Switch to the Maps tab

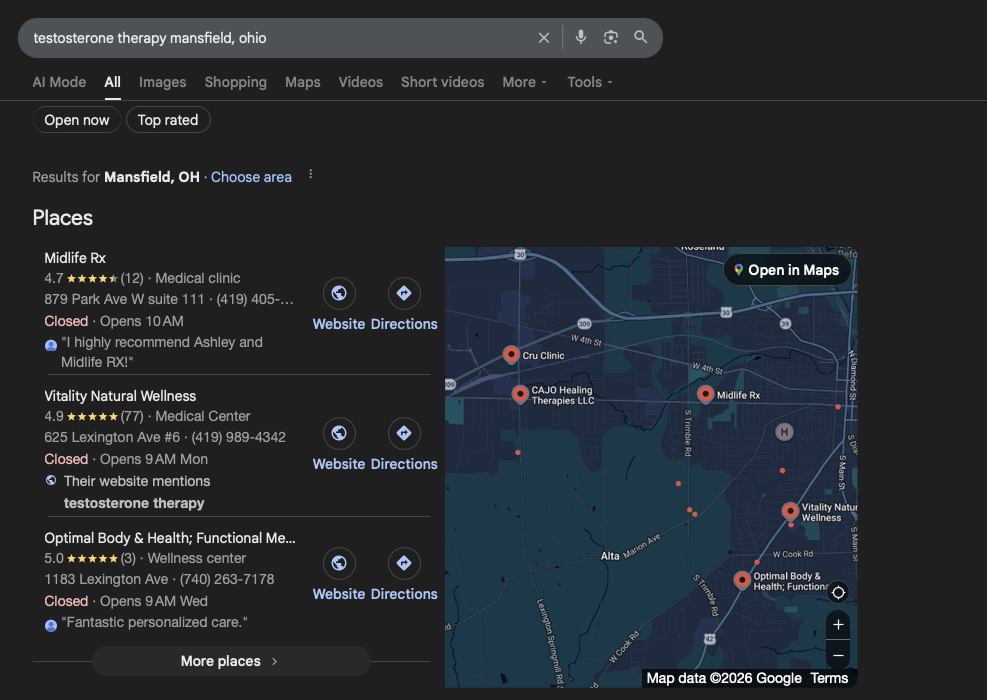(x=302, y=82)
